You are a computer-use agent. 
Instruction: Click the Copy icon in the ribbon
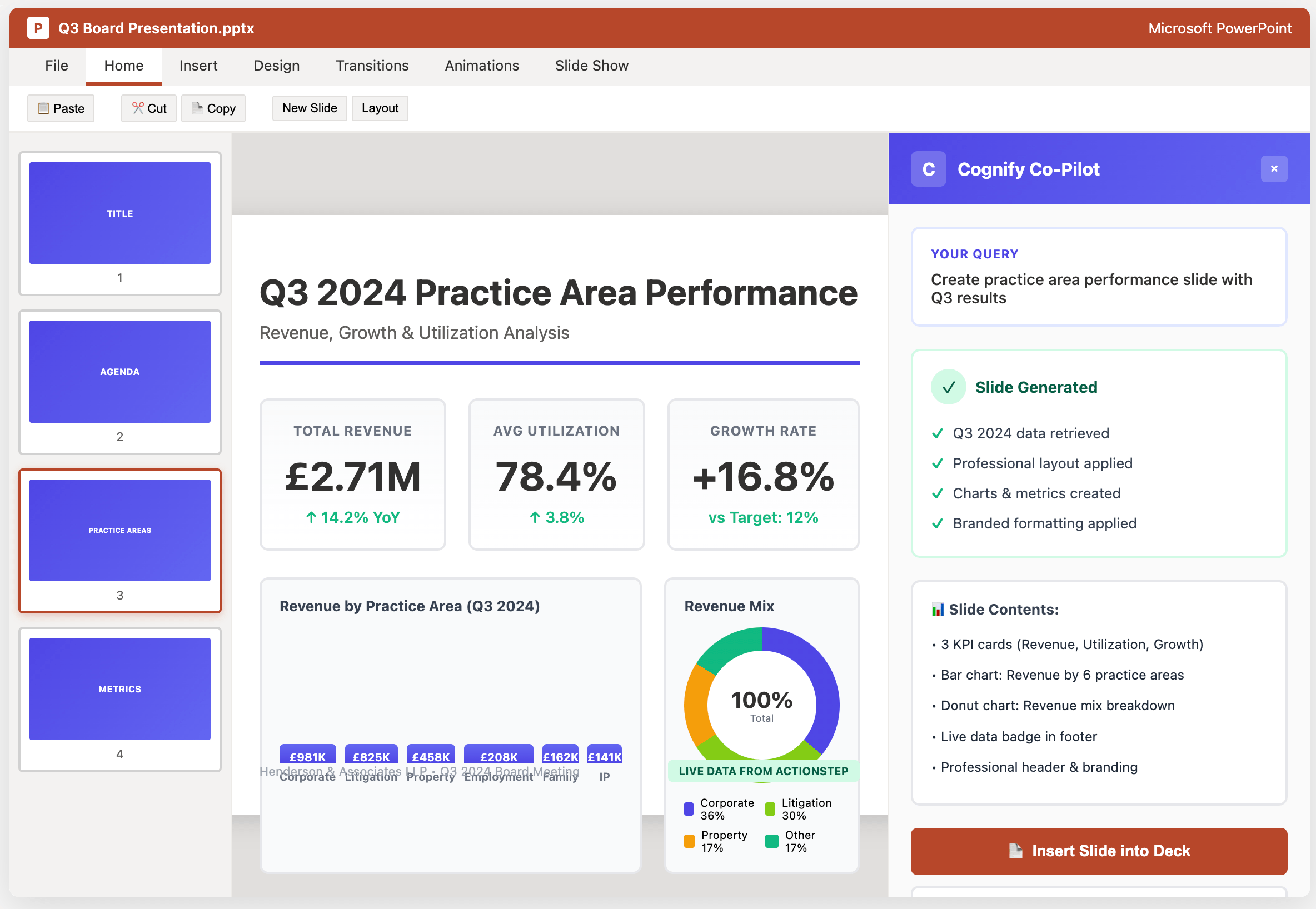tap(198, 107)
